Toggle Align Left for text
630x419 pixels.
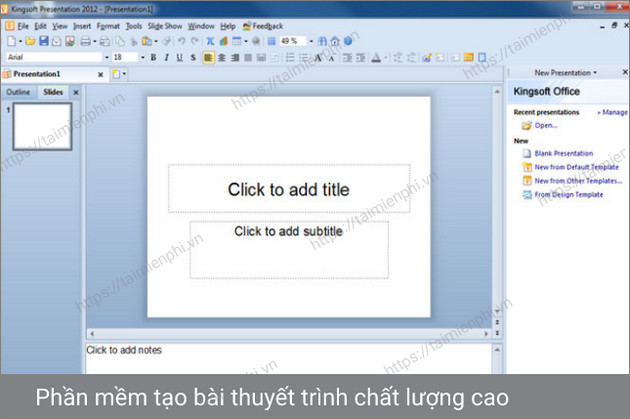point(208,57)
